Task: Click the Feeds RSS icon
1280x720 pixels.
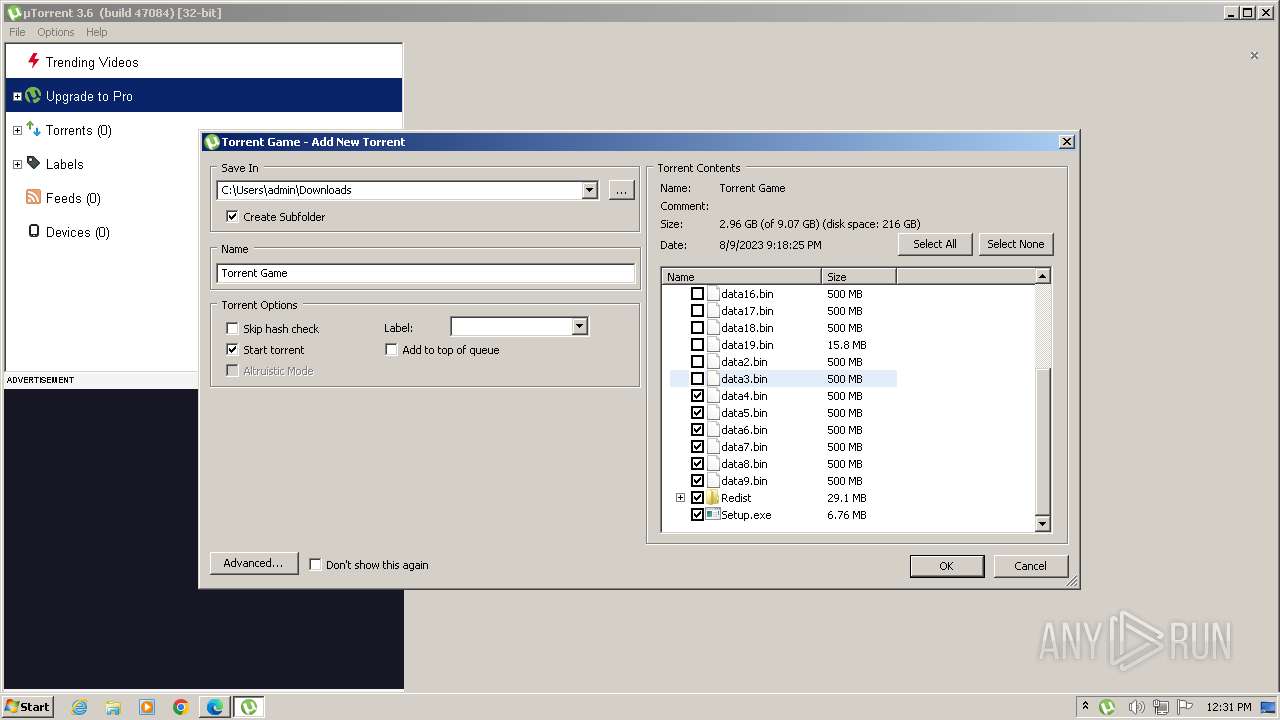Action: coord(33,198)
